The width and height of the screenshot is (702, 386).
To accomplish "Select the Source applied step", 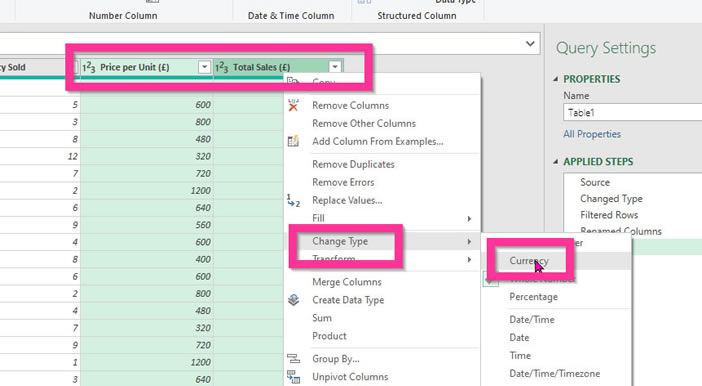I will coord(595,182).
